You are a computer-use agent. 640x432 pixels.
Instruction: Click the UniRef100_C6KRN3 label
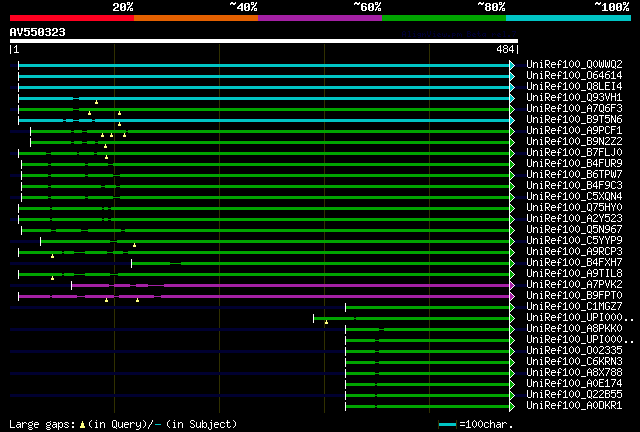coord(574,362)
